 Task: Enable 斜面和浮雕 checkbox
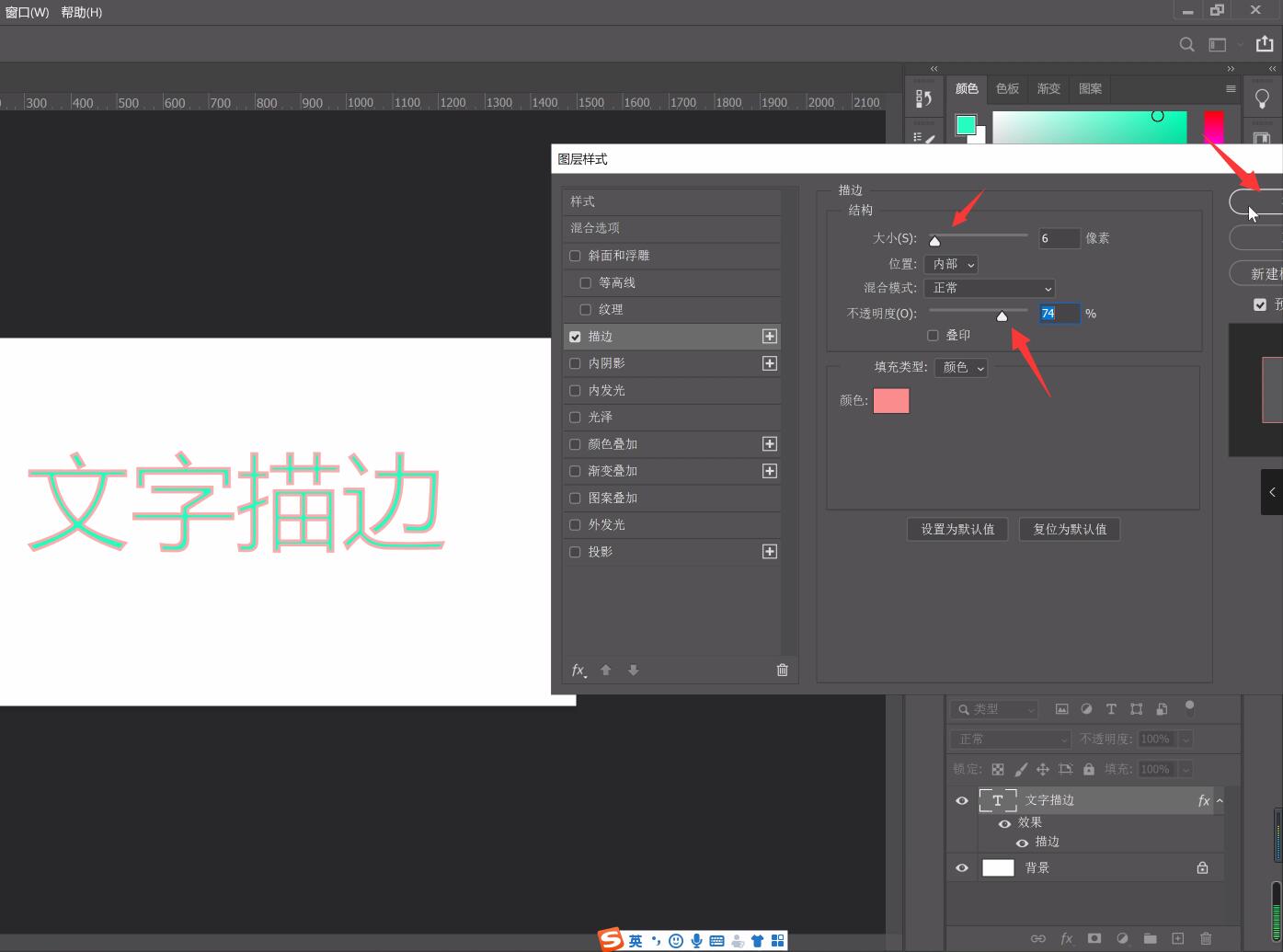pyautogui.click(x=575, y=256)
